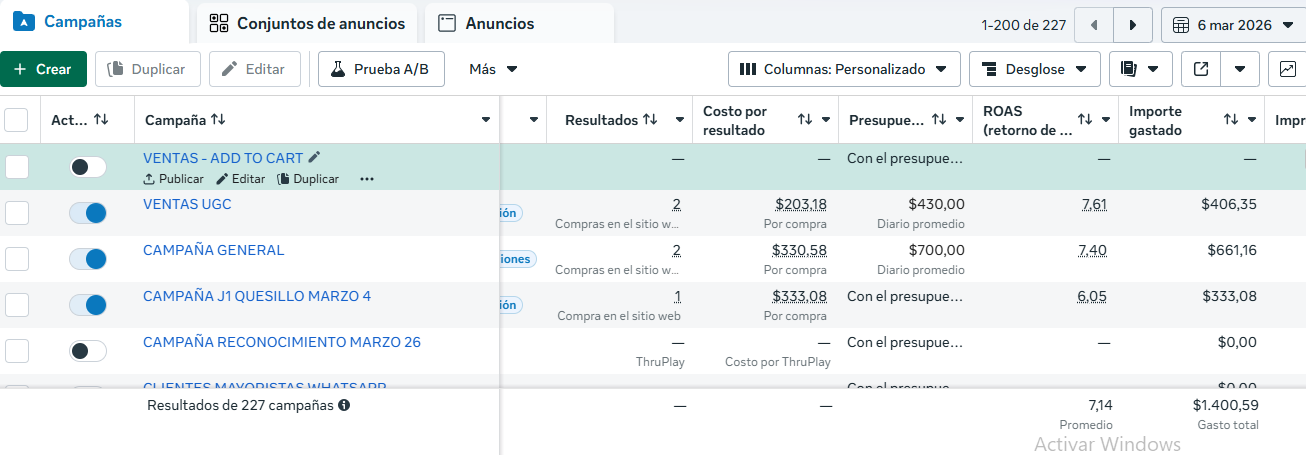Screen dimensions: 1306x455
Task: Turn off the VENTAS UGC campaign toggle
Action: point(88,213)
